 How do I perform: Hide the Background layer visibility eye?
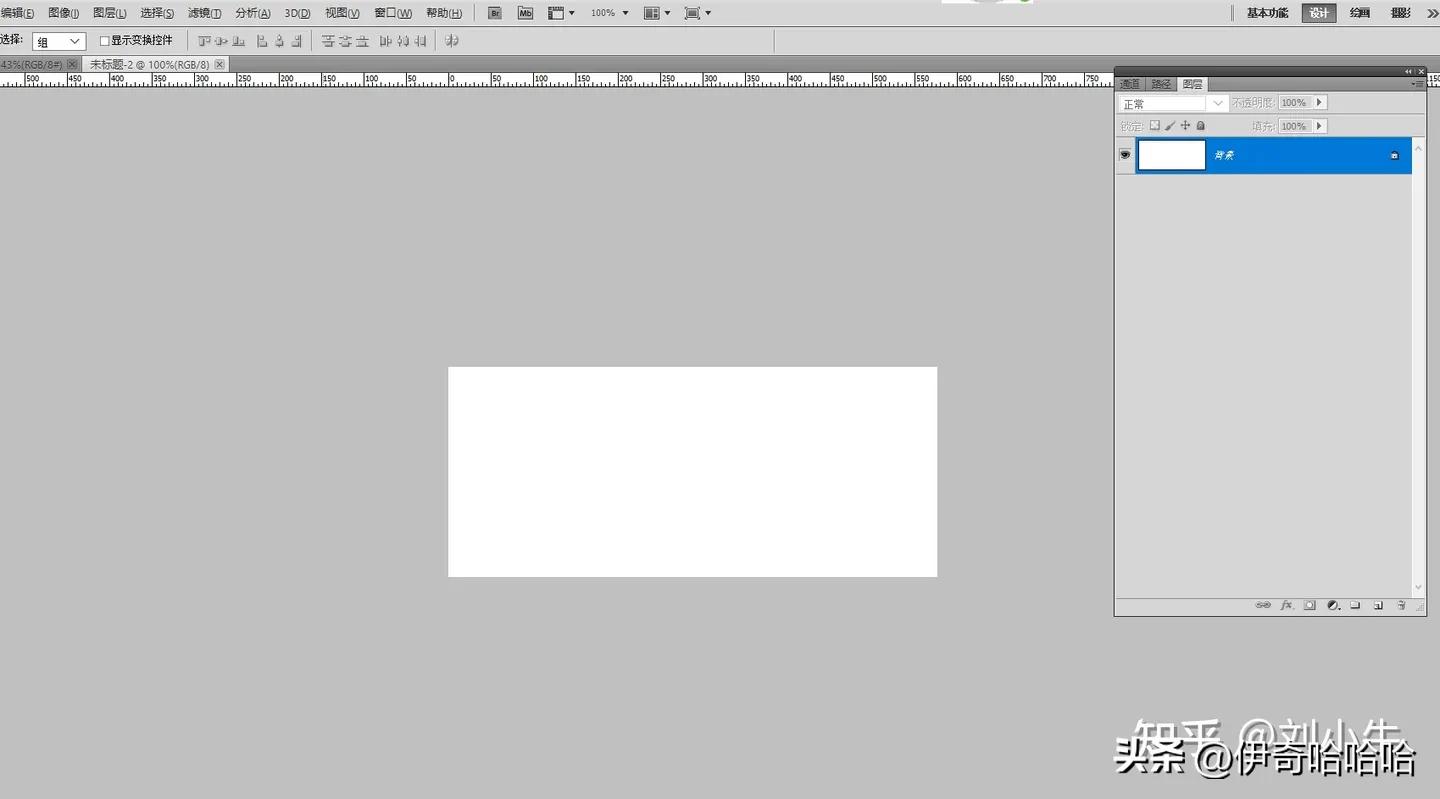(x=1124, y=154)
